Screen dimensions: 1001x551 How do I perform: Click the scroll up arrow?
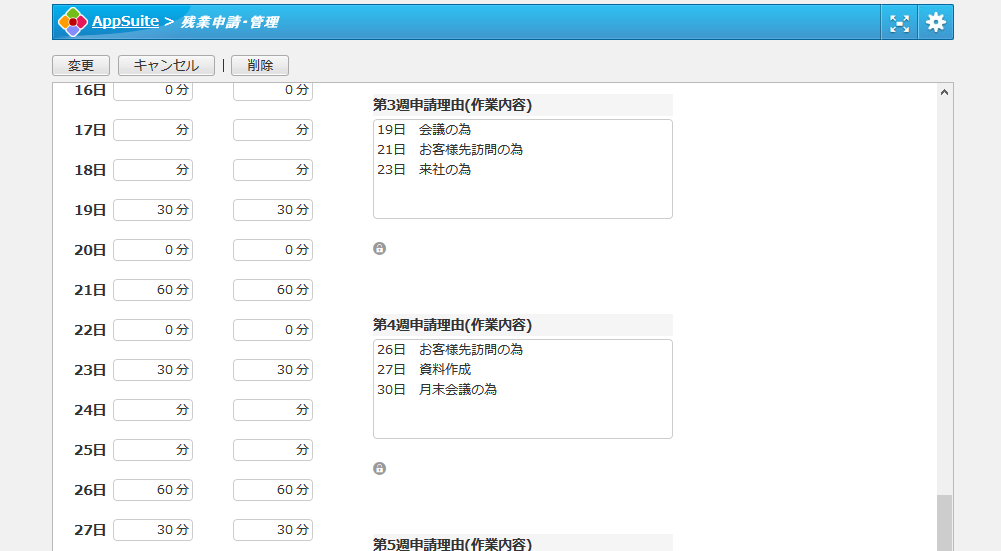(944, 92)
